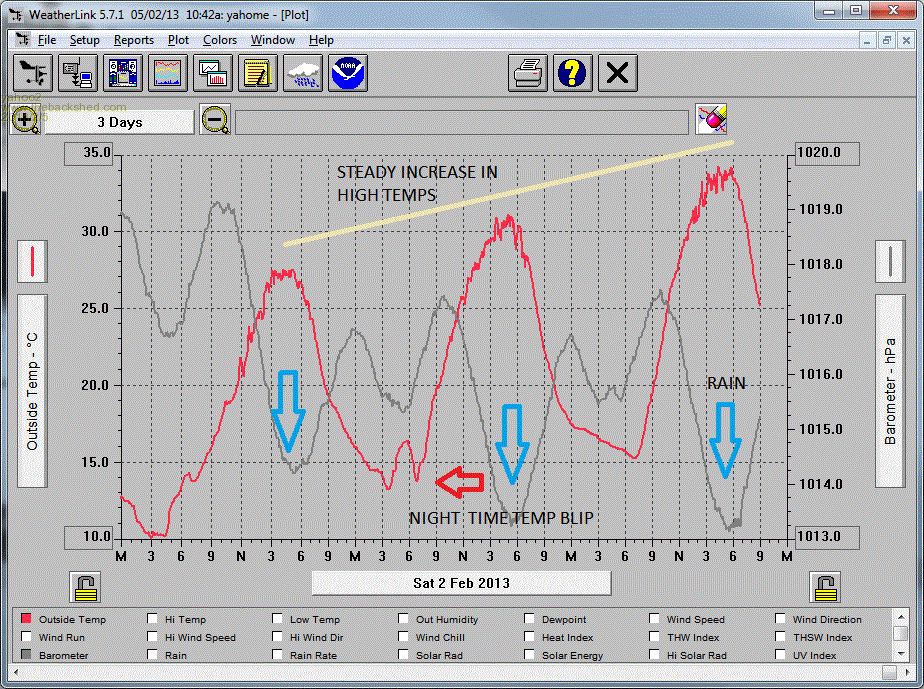Open the Sat 2 Feb 2013 date selector

(x=461, y=583)
